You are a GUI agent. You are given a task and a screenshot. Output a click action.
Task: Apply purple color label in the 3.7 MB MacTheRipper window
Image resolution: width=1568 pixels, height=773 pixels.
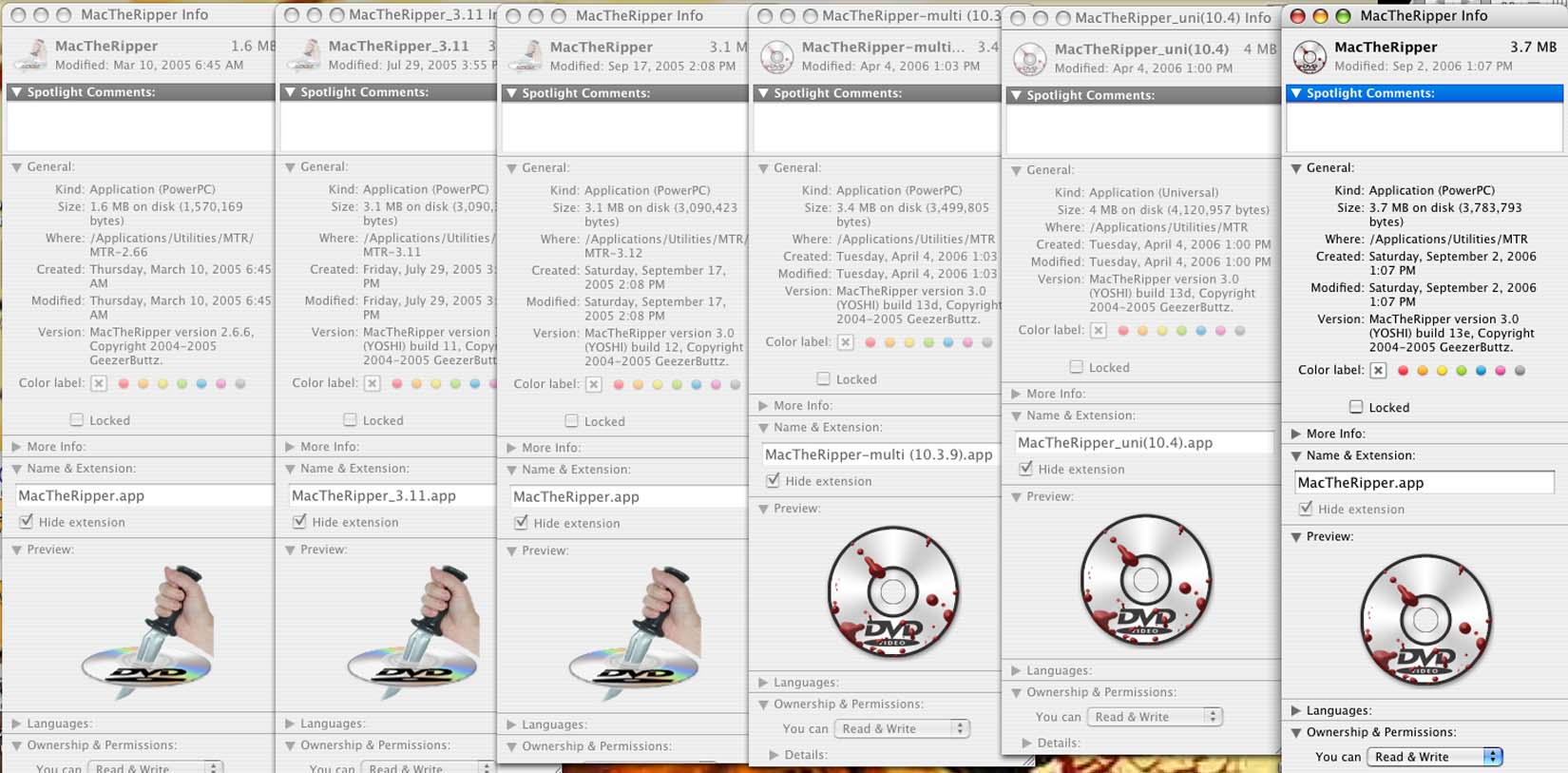point(1501,371)
